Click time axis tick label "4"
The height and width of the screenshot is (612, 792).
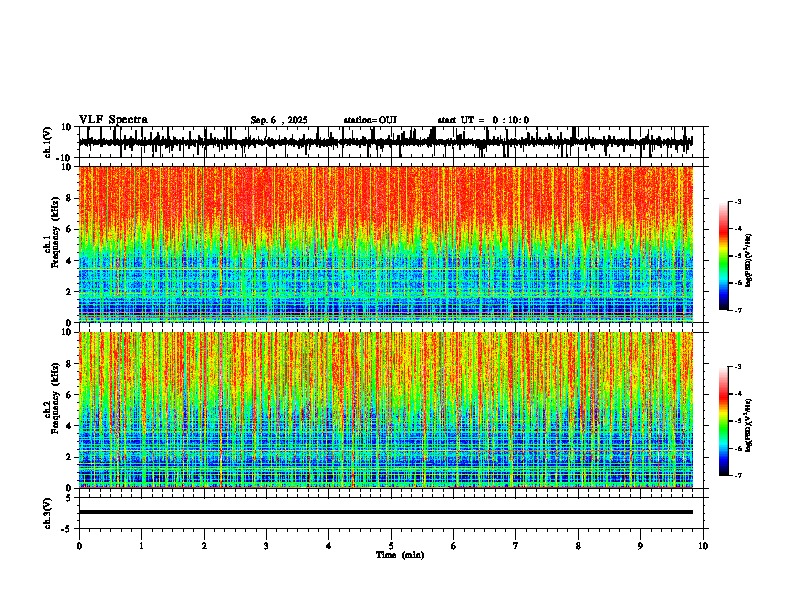coord(329,546)
